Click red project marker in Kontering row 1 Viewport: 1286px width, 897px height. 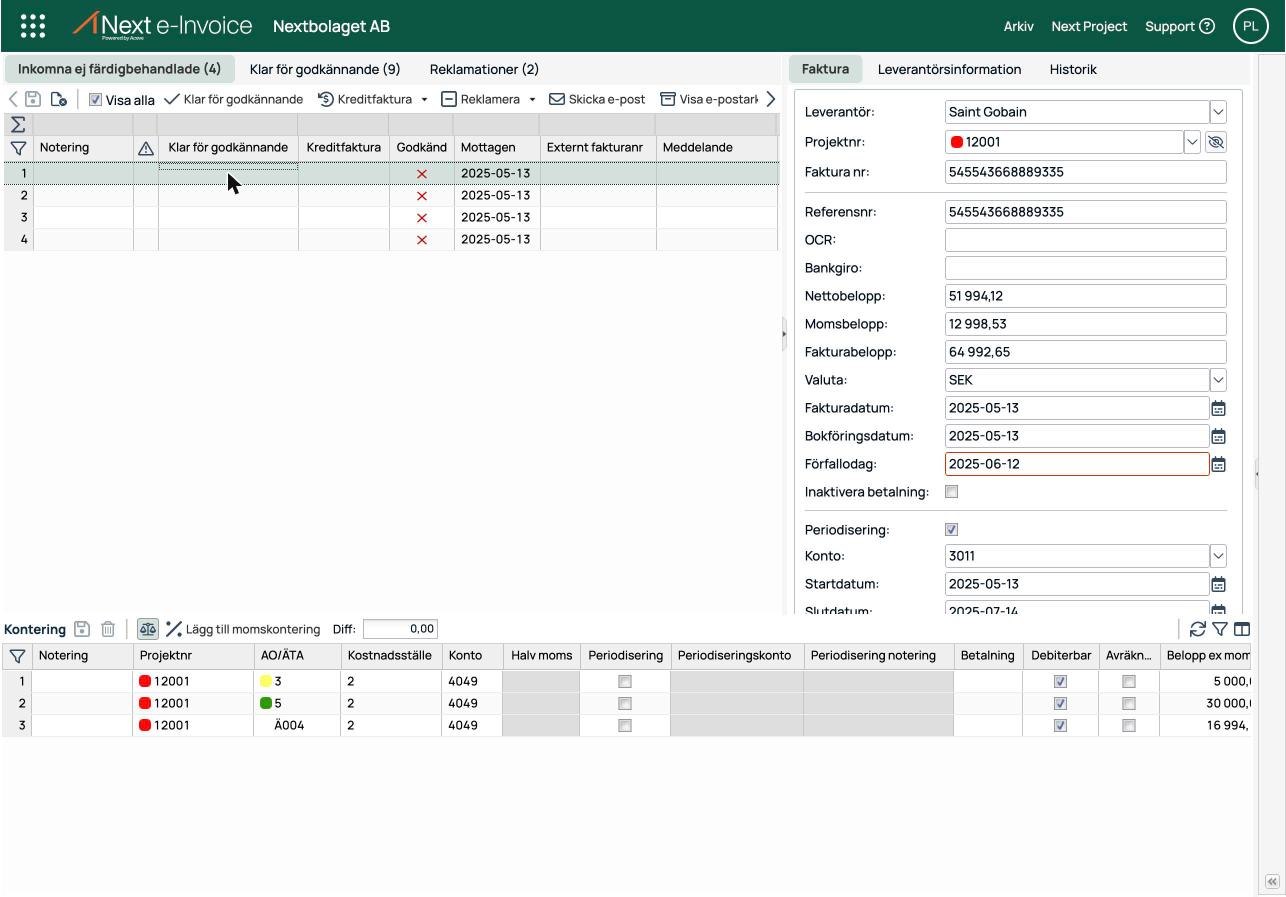coord(145,682)
